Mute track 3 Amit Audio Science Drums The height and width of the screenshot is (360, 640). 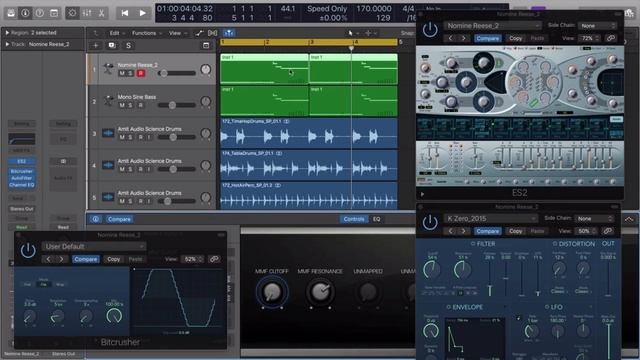coord(122,138)
